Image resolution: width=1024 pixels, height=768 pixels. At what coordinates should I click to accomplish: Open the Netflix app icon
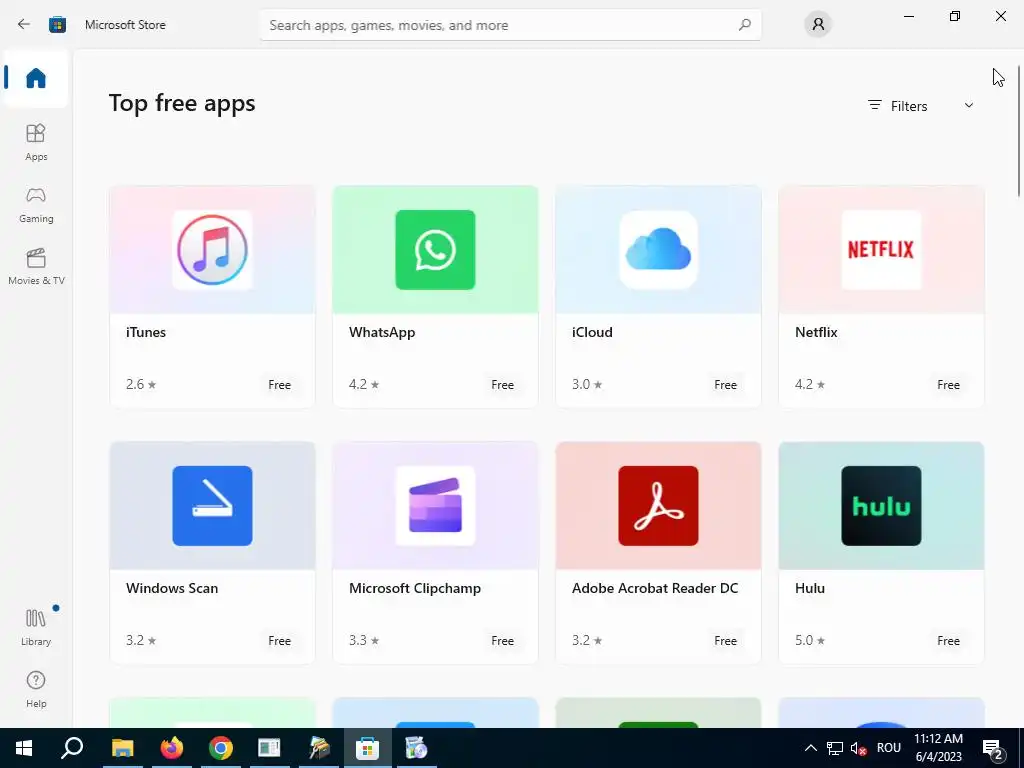tap(881, 249)
